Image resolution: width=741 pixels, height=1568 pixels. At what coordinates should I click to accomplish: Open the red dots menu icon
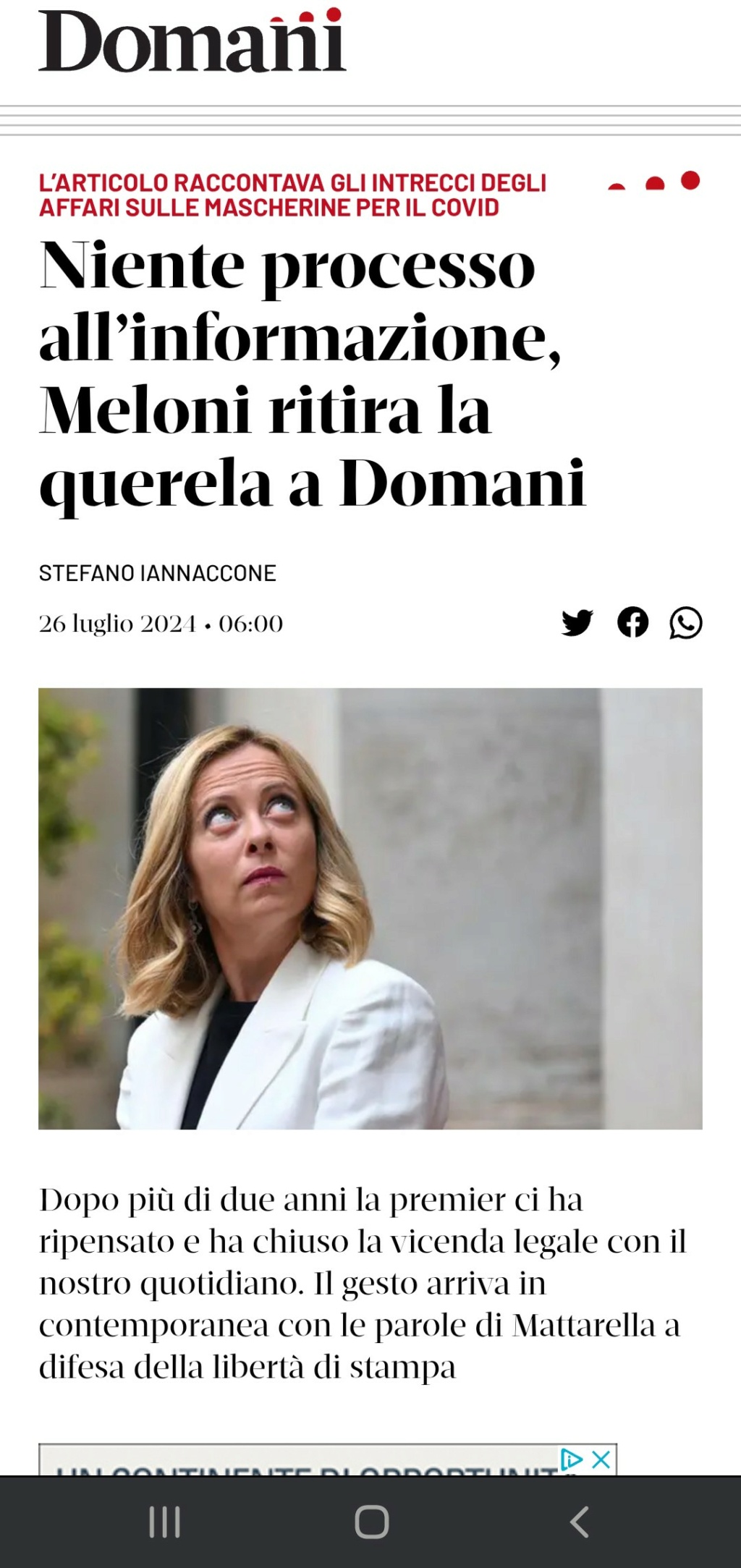654,181
